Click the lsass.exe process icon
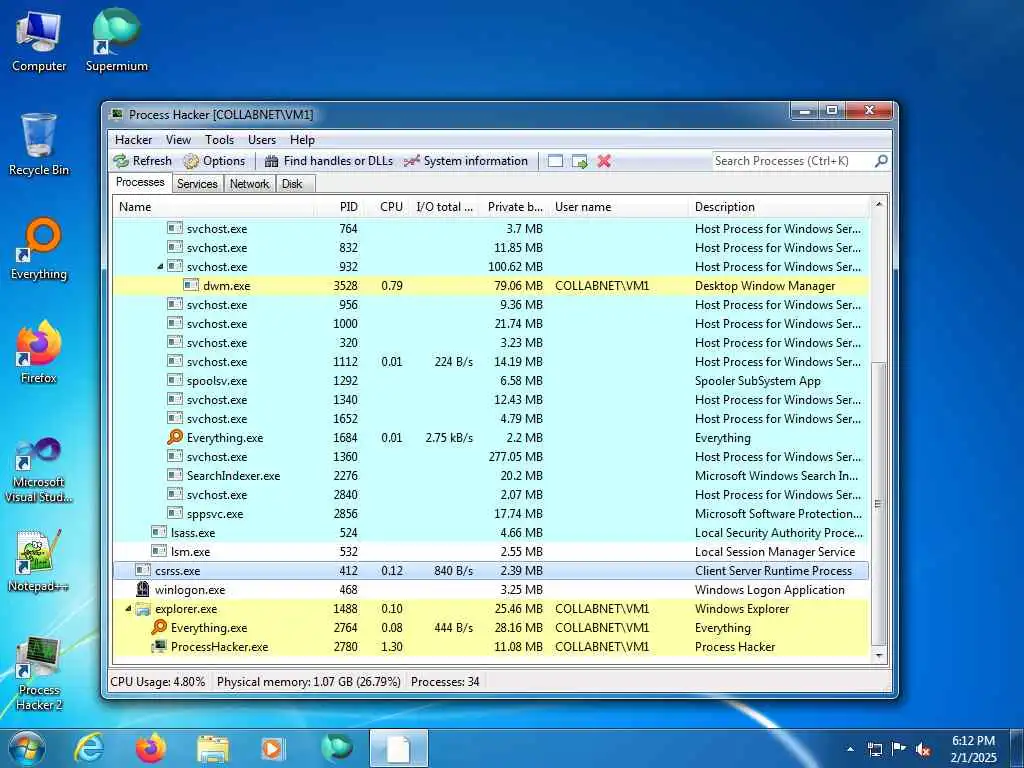1024x768 pixels. click(159, 532)
